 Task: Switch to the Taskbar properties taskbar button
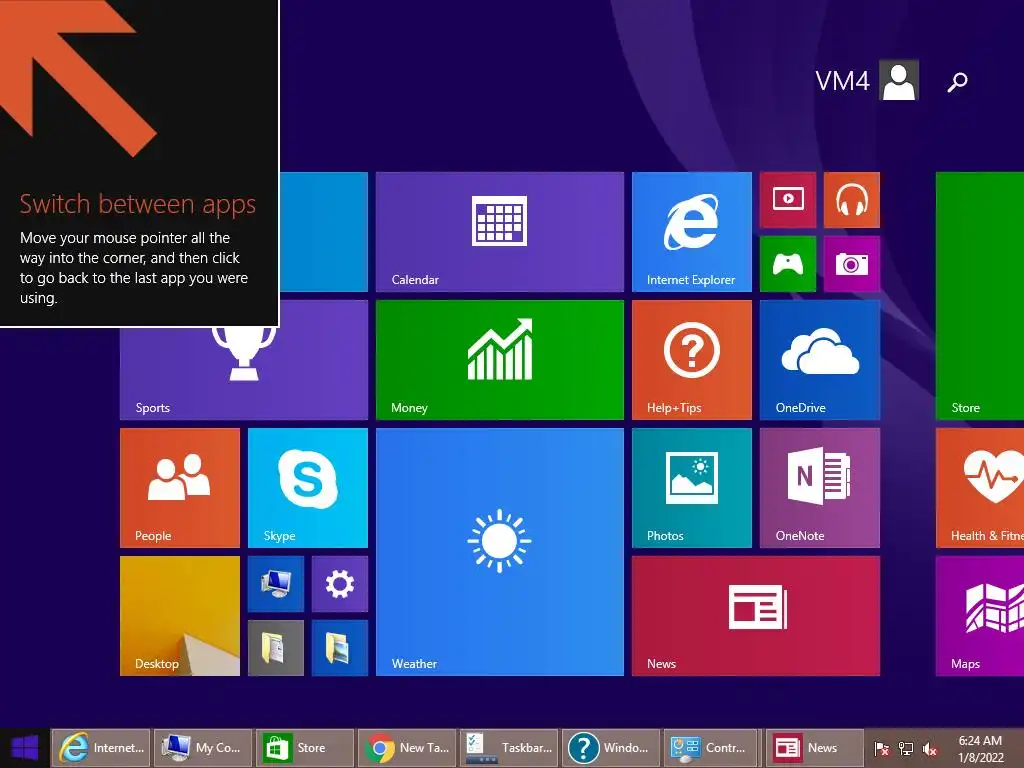click(509, 748)
